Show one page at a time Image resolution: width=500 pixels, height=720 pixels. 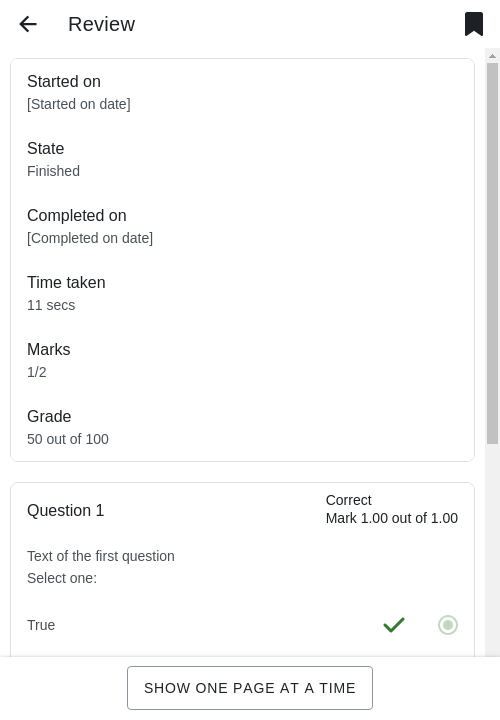coord(250,688)
